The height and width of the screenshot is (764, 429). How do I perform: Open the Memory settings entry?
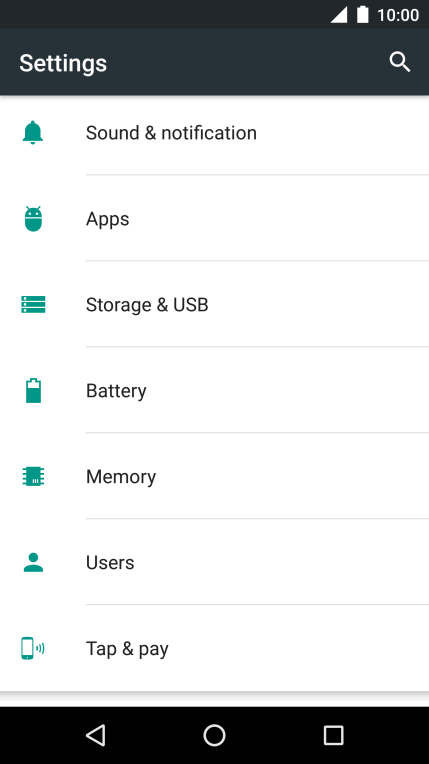(214, 476)
